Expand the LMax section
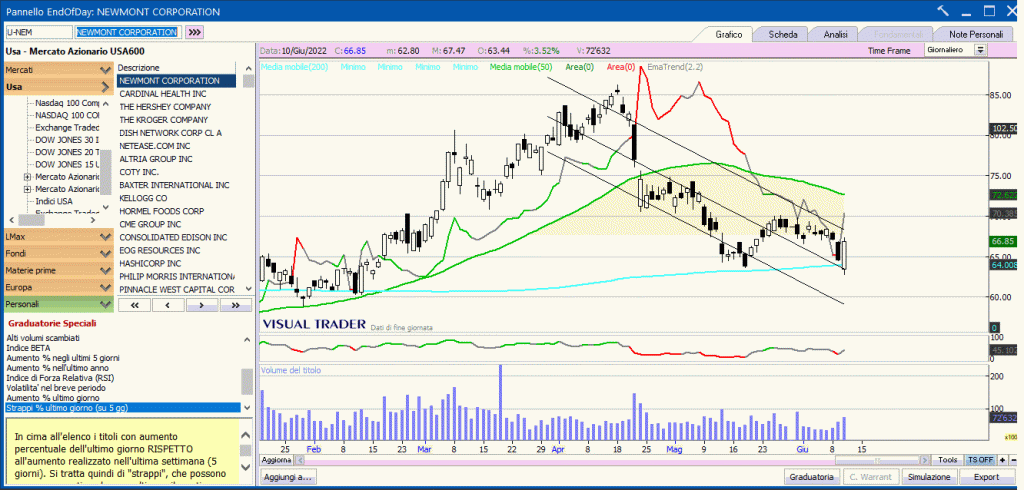Screen dimensions: 1024x490 pyautogui.click(x=57, y=236)
